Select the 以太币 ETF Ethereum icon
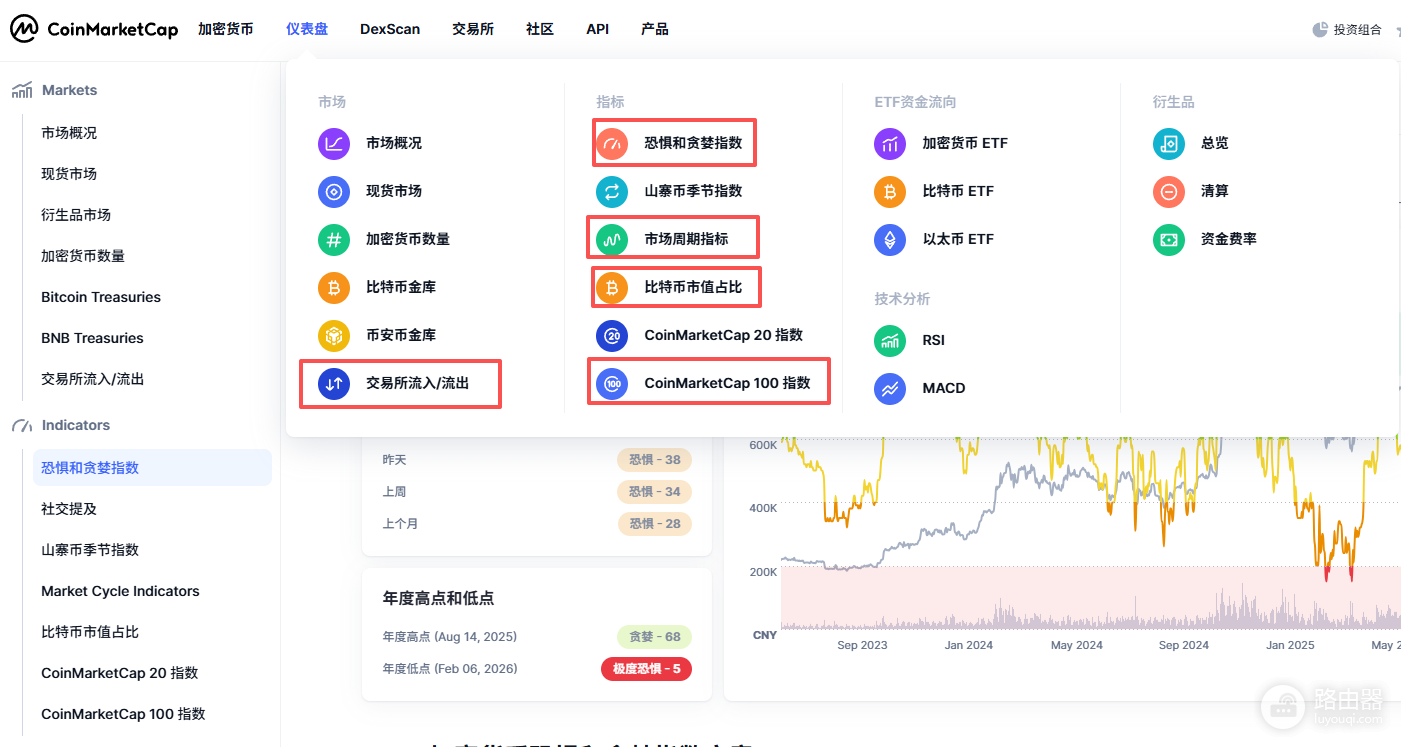This screenshot has width=1401, height=747. point(890,239)
